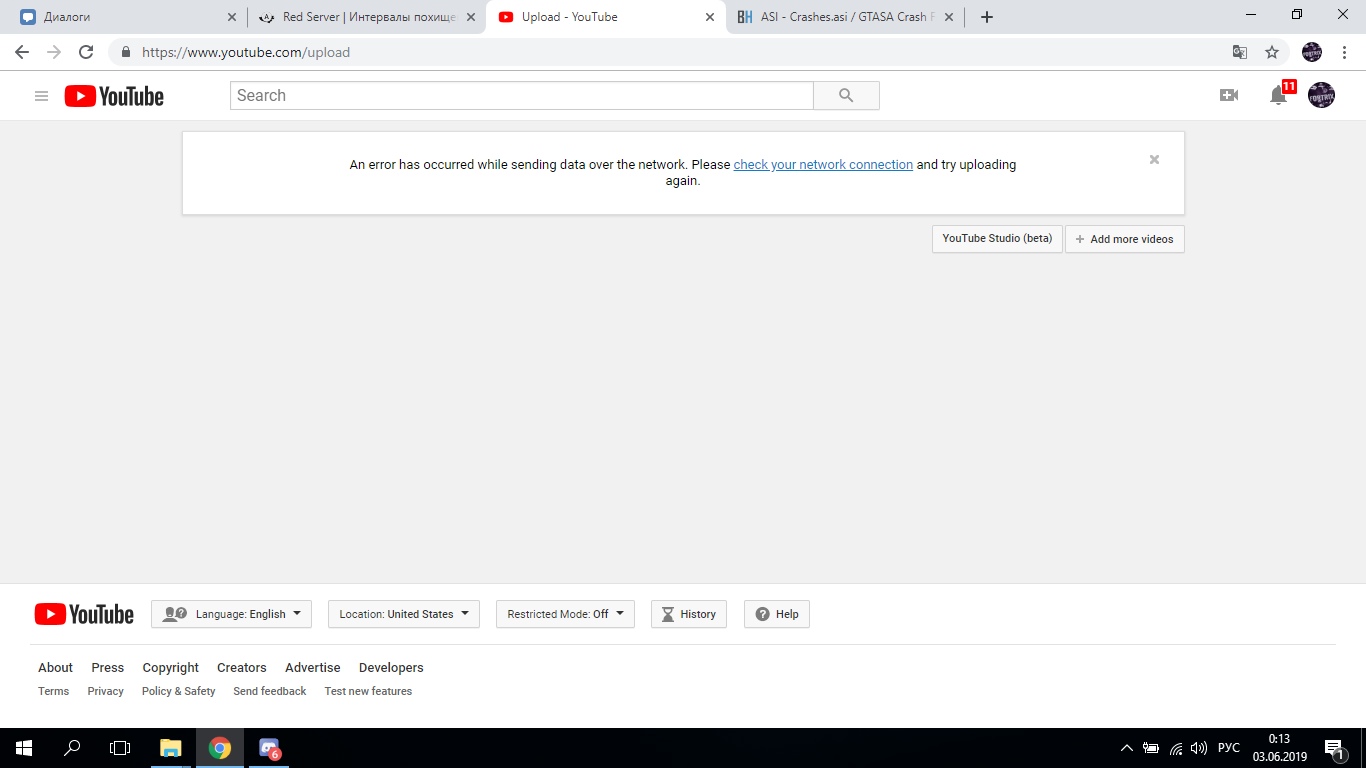Viewport: 1366px width, 768px height.
Task: Open YouTube Studio (beta)
Action: (x=997, y=239)
